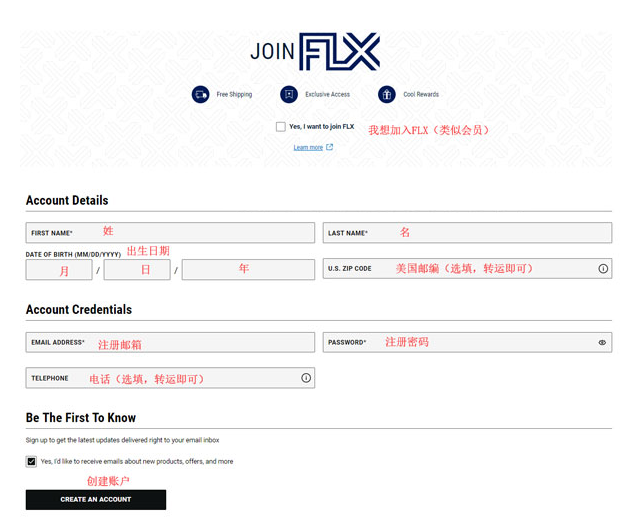Select the birth year (YYYY) field
Image resolution: width=627 pixels, height=529 pixels.
[248, 270]
